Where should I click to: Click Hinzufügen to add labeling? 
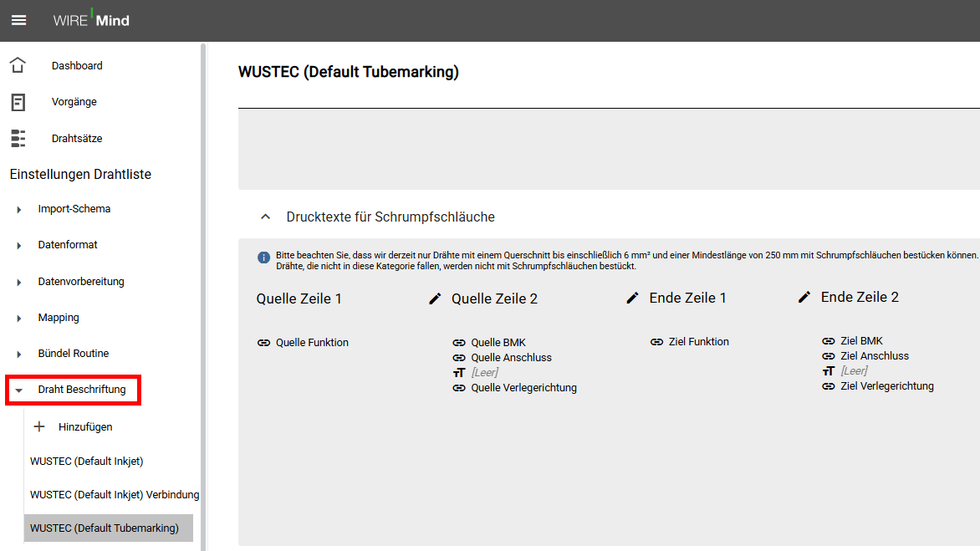[x=85, y=427]
